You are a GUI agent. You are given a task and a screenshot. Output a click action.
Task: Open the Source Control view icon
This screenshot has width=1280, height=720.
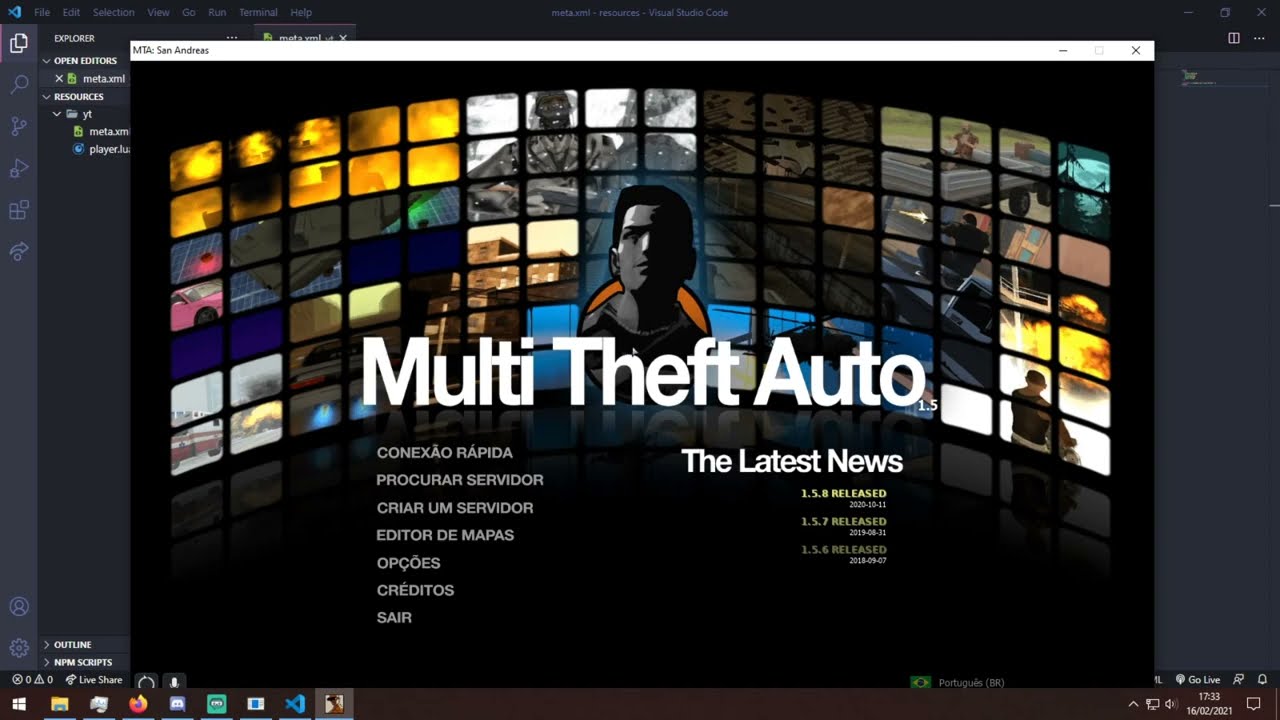click(x=19, y=126)
